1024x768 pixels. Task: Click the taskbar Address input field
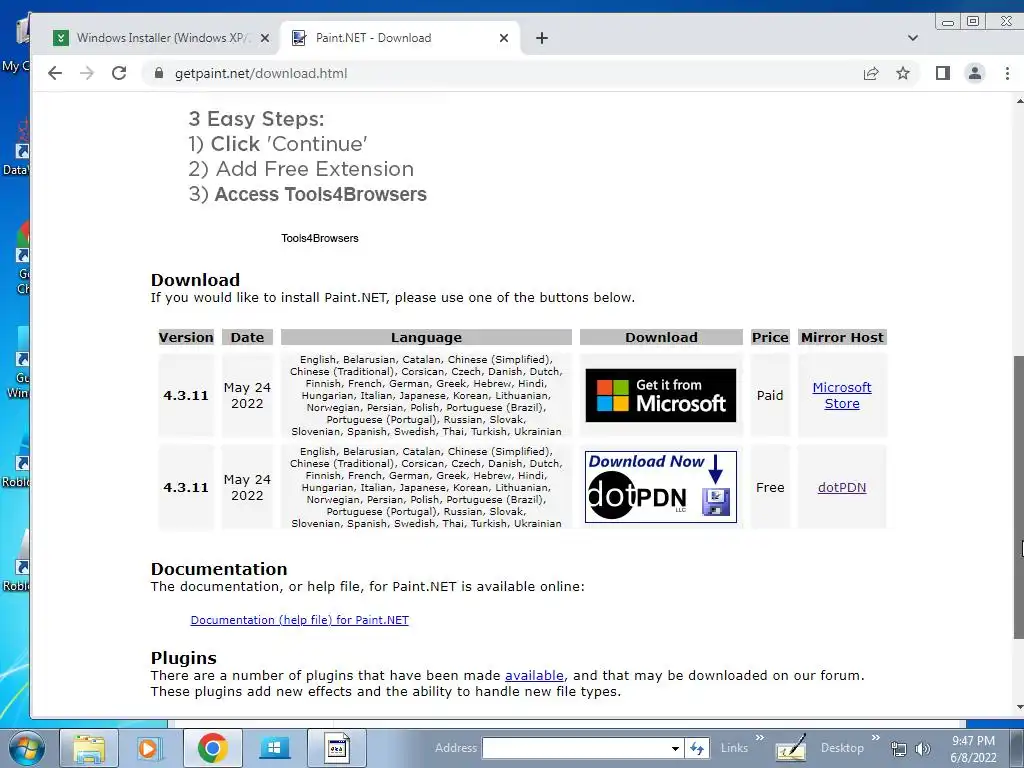(576, 748)
